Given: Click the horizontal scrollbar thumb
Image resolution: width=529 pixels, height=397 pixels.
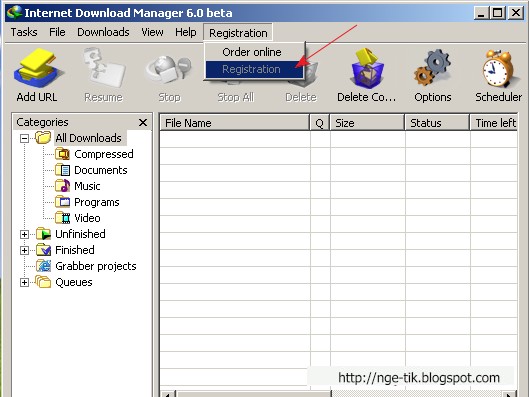Looking at the screenshot, I should coord(254,394).
